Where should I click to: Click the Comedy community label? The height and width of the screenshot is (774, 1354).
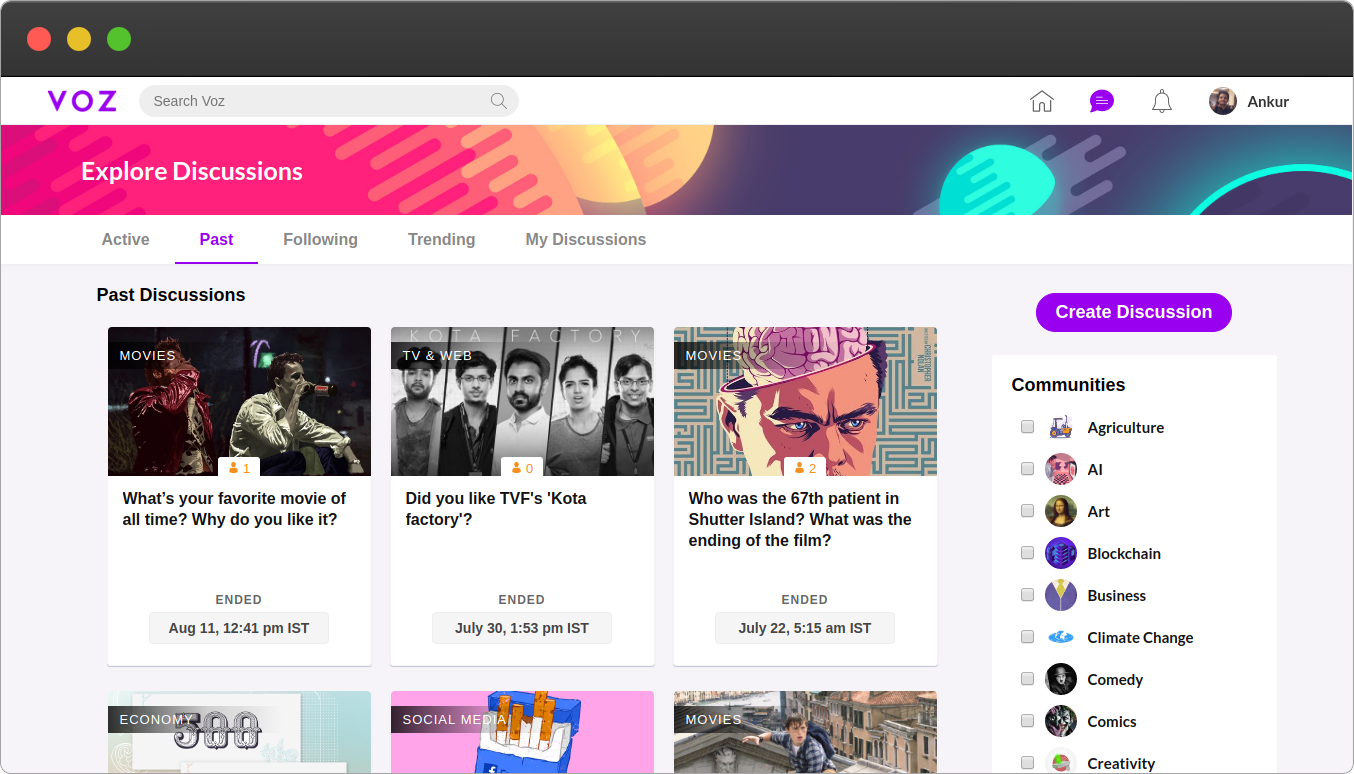coord(1115,679)
